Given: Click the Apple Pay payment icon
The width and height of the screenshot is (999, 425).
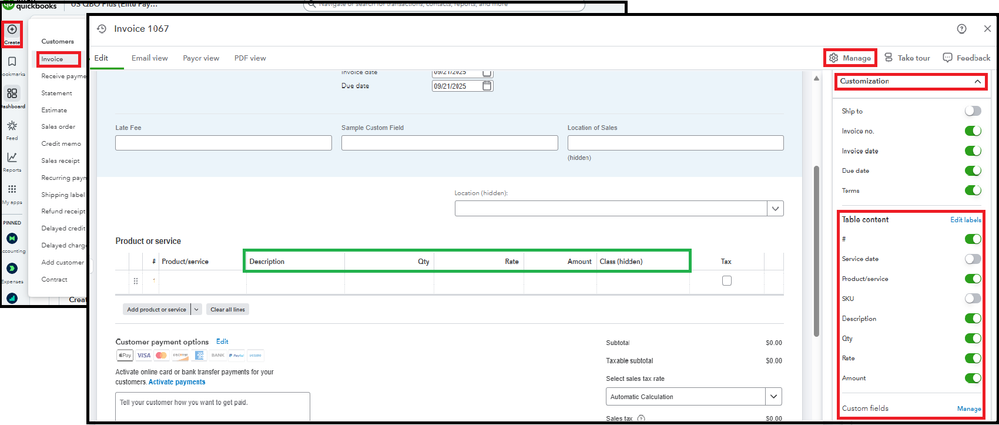Looking at the screenshot, I should pyautogui.click(x=125, y=355).
